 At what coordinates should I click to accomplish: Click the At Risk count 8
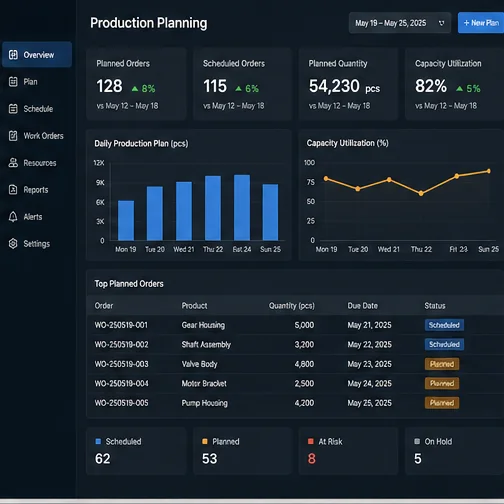312,459
